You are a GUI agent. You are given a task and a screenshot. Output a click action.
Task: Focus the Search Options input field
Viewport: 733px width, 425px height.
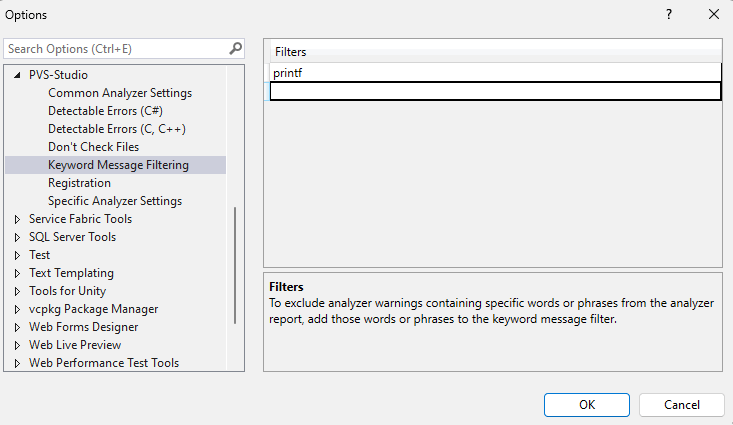click(x=115, y=48)
